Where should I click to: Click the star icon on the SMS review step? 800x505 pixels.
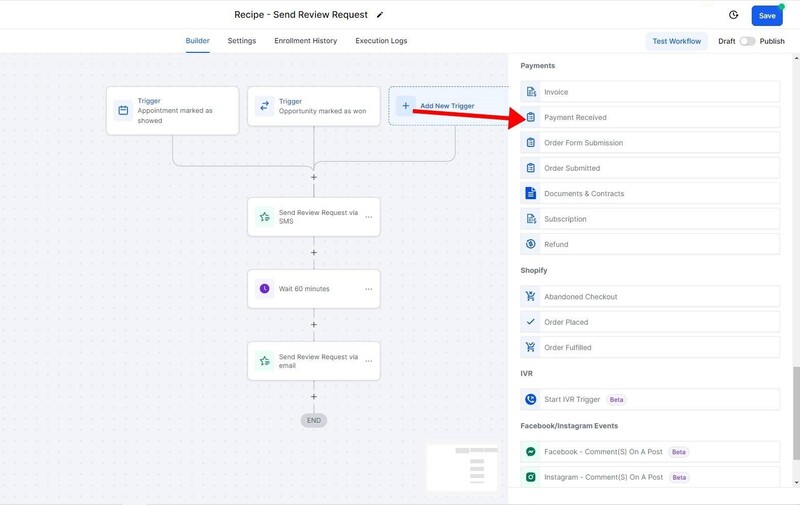coord(264,217)
